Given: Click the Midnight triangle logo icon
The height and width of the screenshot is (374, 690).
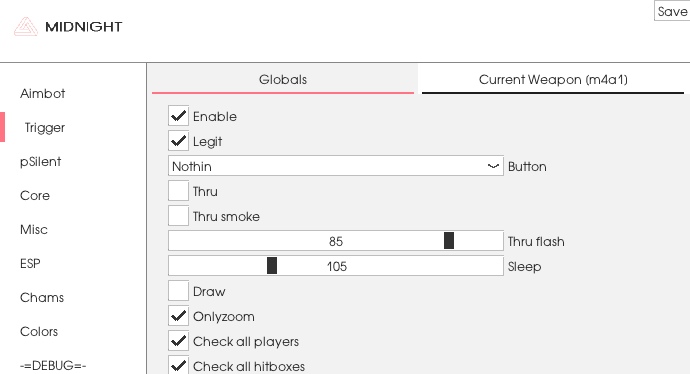Looking at the screenshot, I should (26, 26).
